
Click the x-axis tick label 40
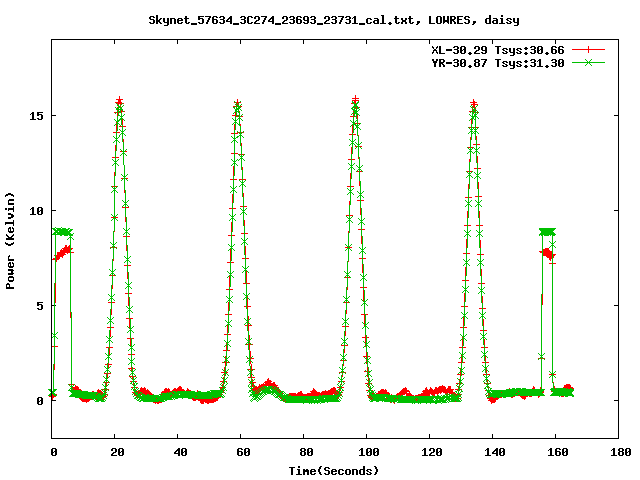(x=180, y=452)
